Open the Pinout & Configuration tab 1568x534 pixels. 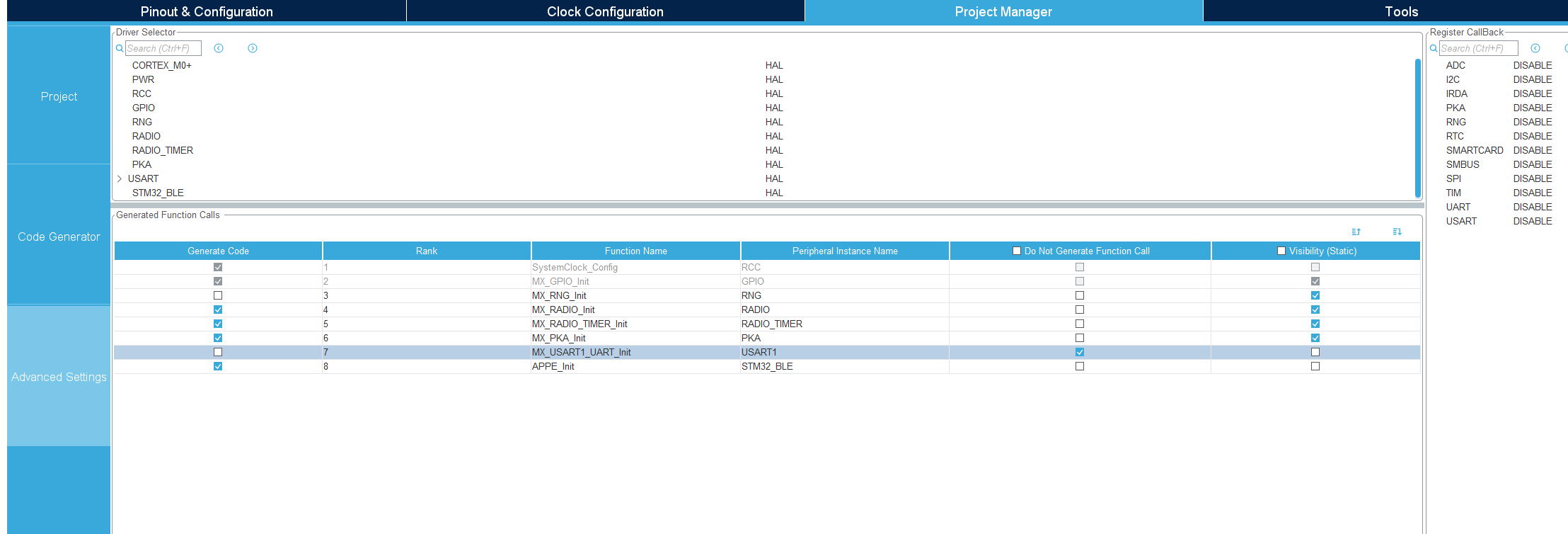coord(207,11)
